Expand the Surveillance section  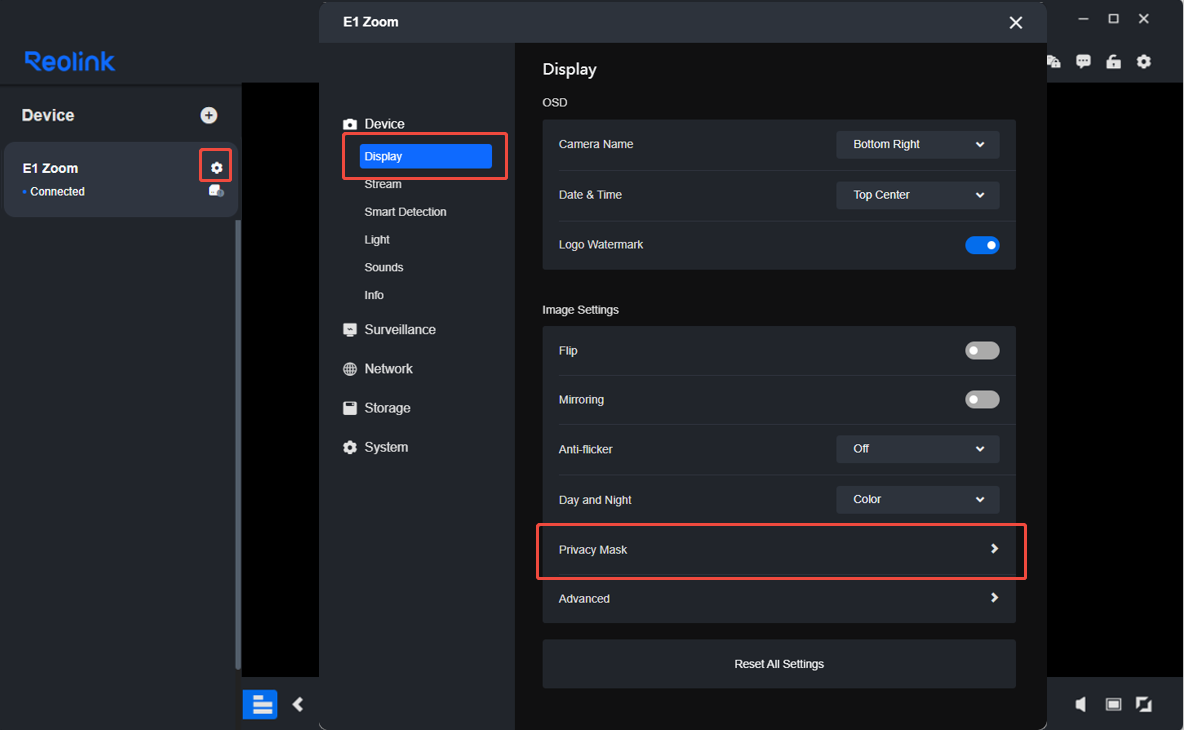coord(400,330)
